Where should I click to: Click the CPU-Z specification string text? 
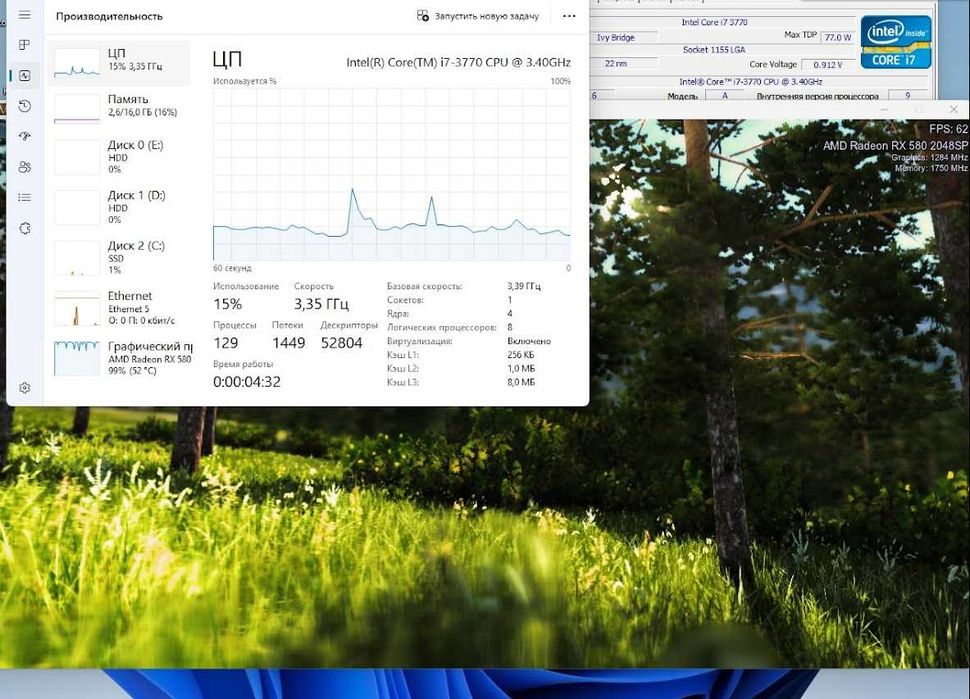(x=751, y=82)
